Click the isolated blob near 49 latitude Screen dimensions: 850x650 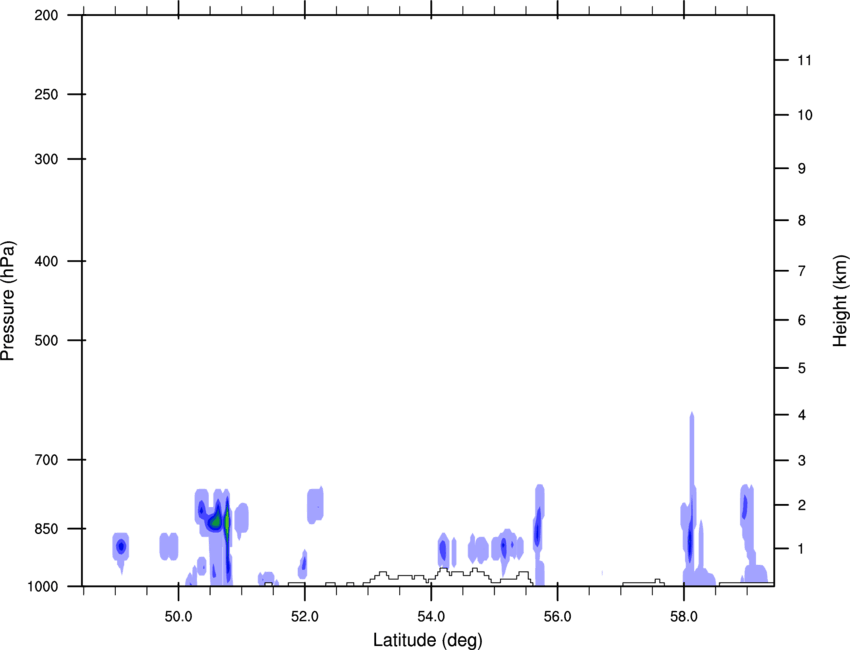121,546
